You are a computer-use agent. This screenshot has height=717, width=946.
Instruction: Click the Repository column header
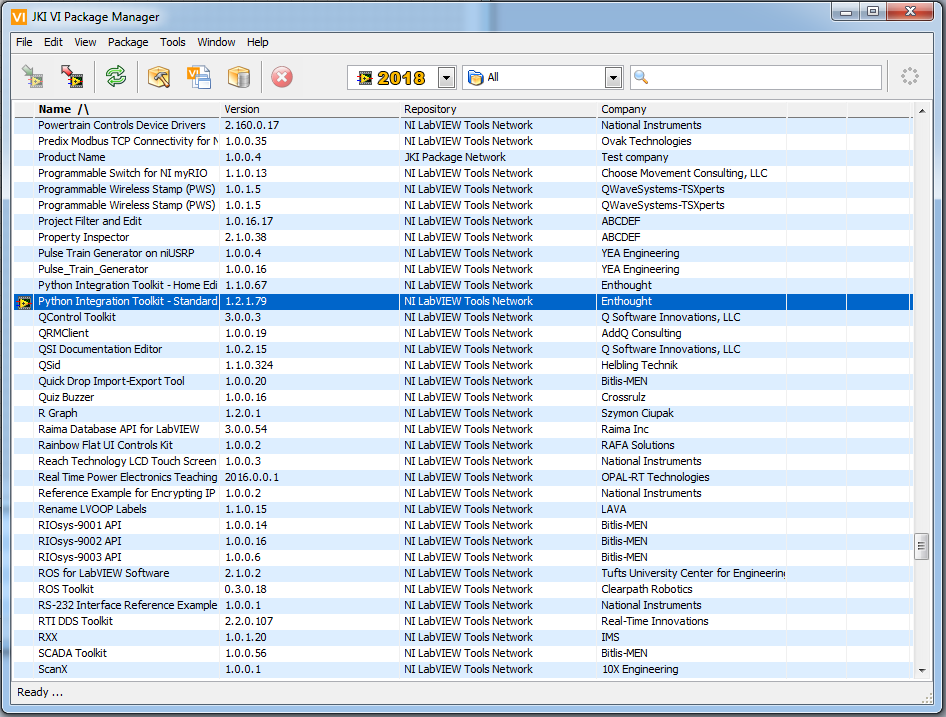(430, 109)
